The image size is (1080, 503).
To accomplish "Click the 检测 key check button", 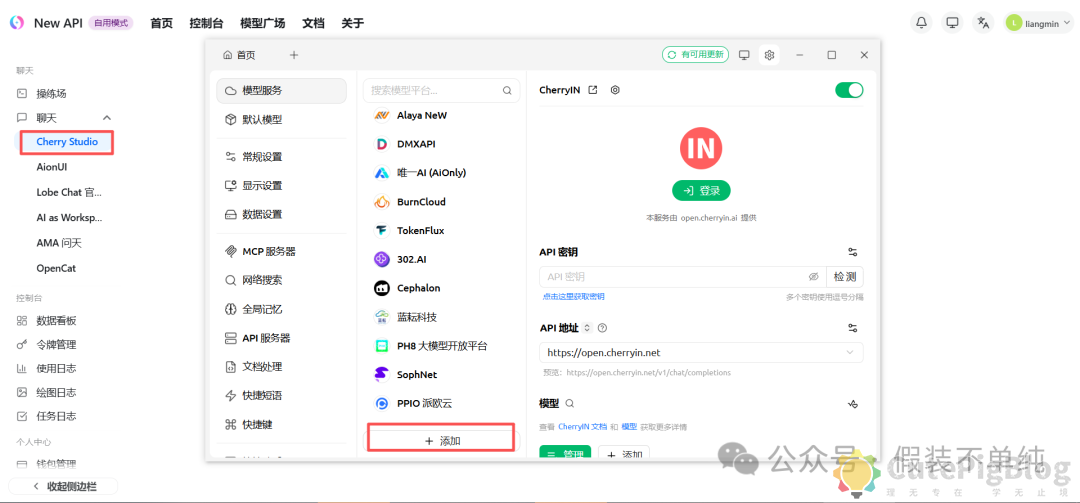I will pyautogui.click(x=845, y=277).
